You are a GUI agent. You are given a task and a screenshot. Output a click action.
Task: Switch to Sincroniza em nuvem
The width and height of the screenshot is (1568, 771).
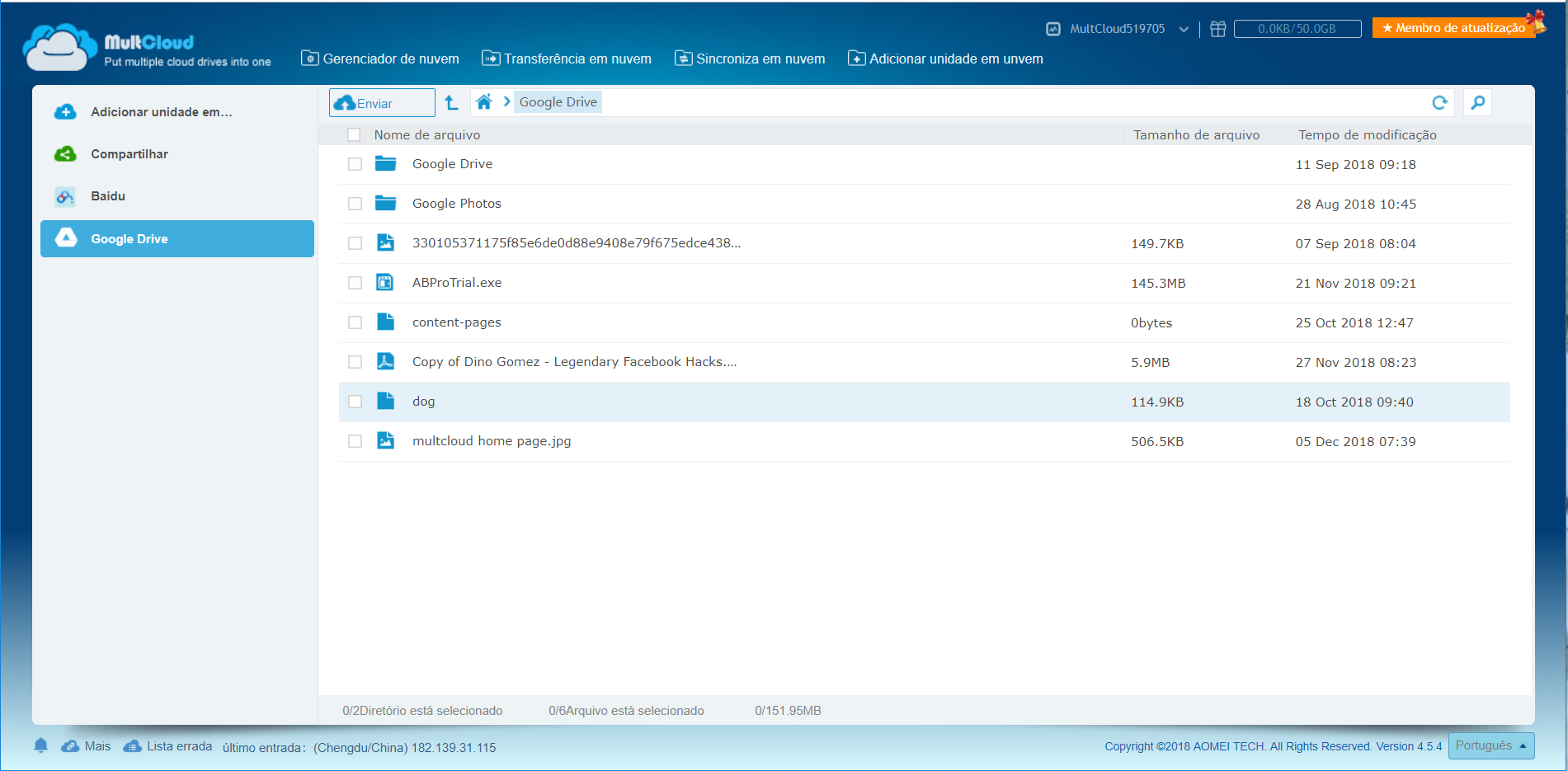point(750,59)
